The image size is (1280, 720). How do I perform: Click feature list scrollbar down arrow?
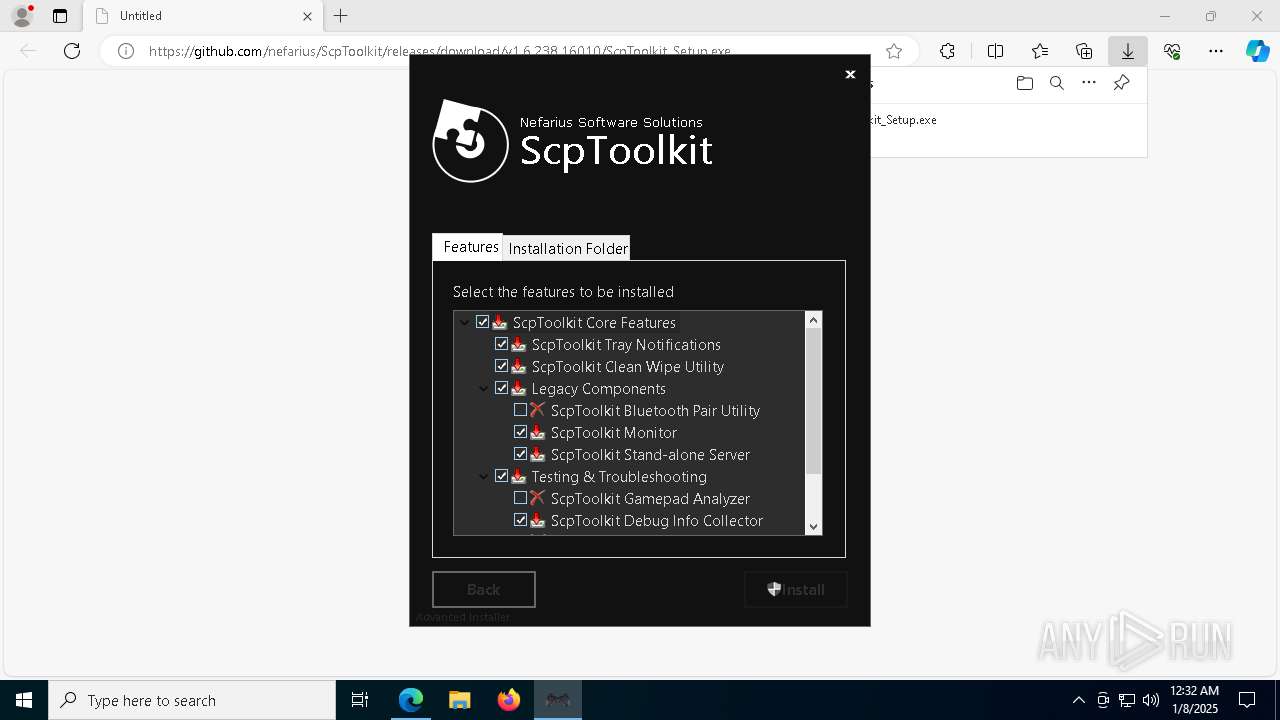point(813,526)
